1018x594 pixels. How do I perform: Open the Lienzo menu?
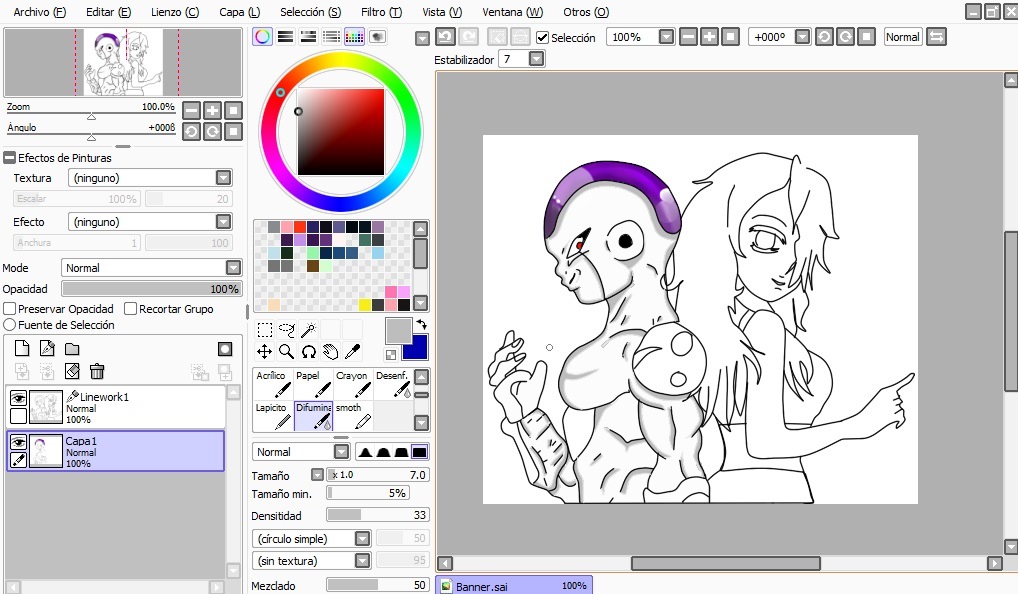175,12
